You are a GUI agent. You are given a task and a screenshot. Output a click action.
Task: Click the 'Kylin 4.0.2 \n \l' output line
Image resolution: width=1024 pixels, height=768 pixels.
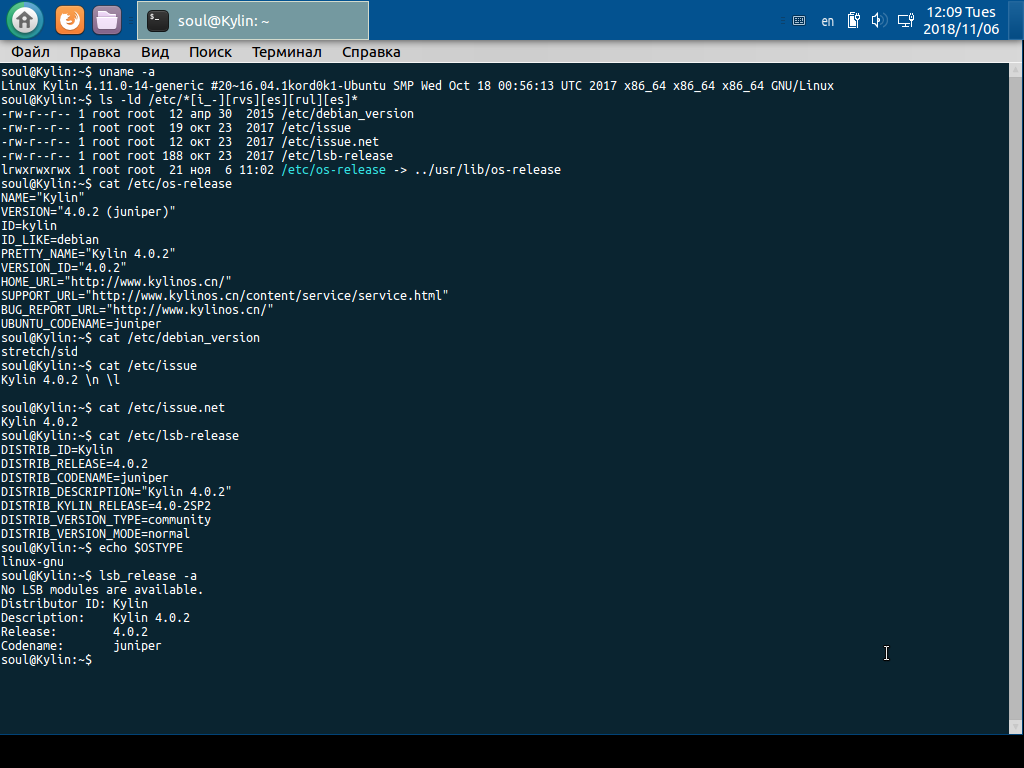tap(60, 379)
